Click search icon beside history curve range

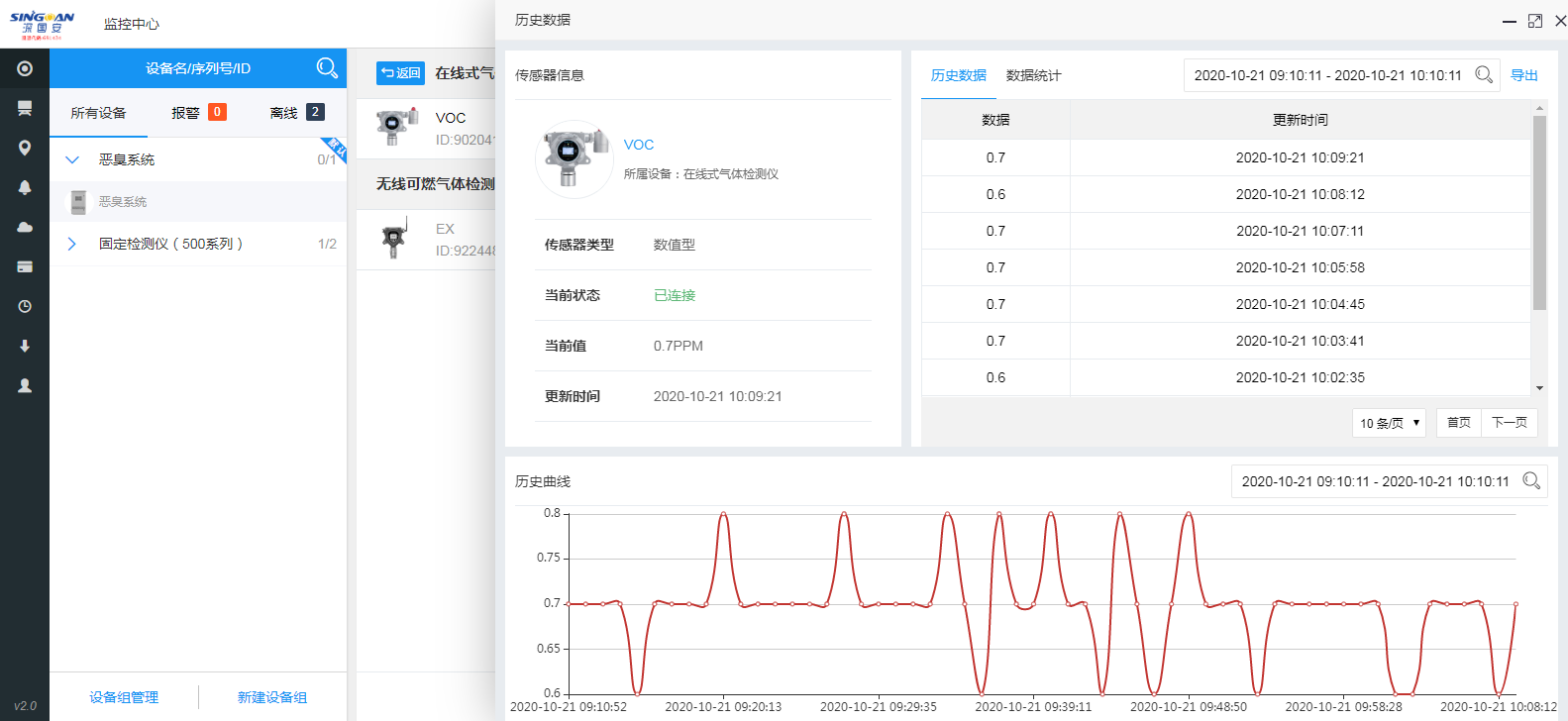(x=1530, y=481)
